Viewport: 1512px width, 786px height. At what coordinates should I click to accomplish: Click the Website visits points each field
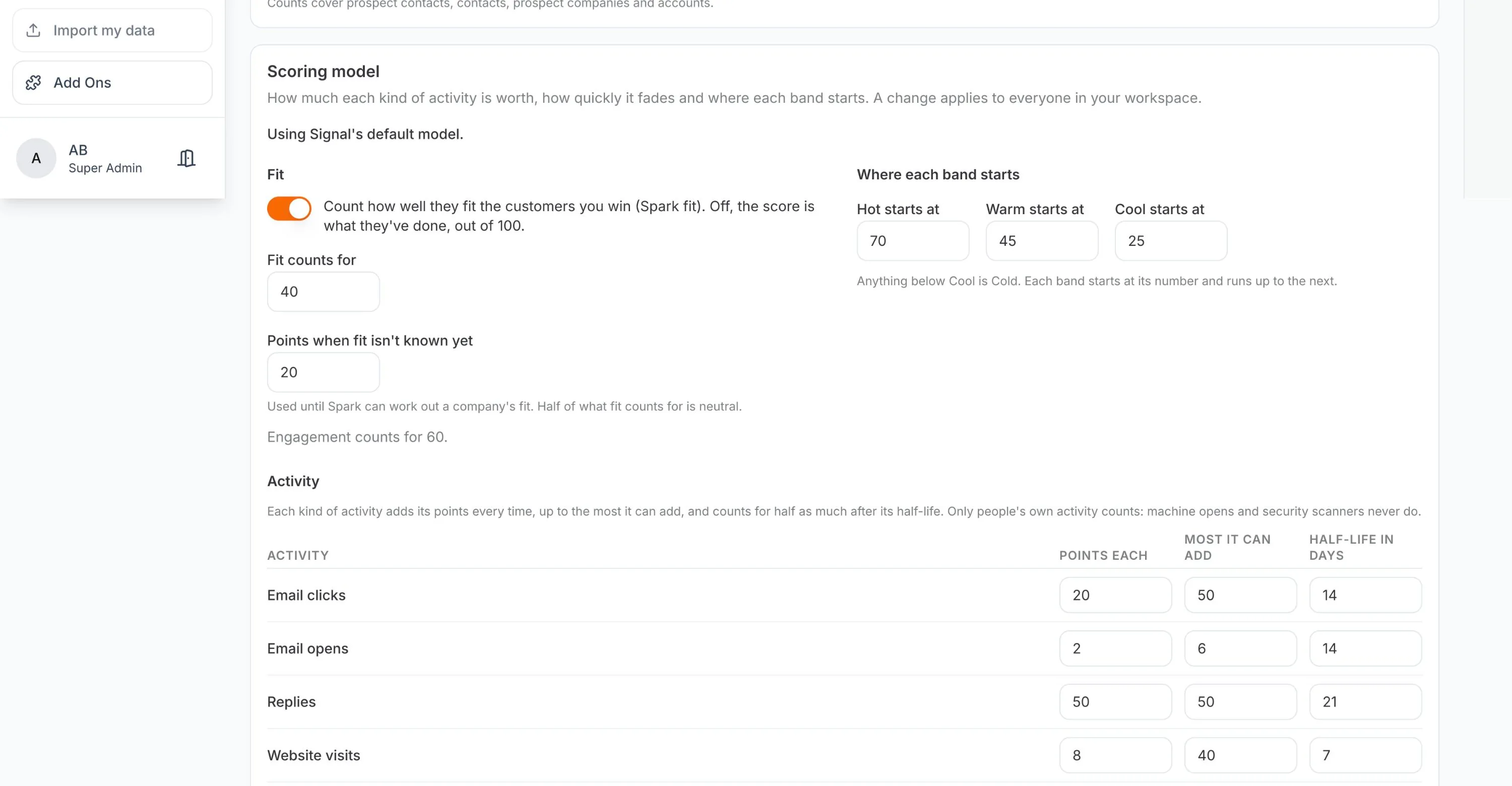point(1116,755)
